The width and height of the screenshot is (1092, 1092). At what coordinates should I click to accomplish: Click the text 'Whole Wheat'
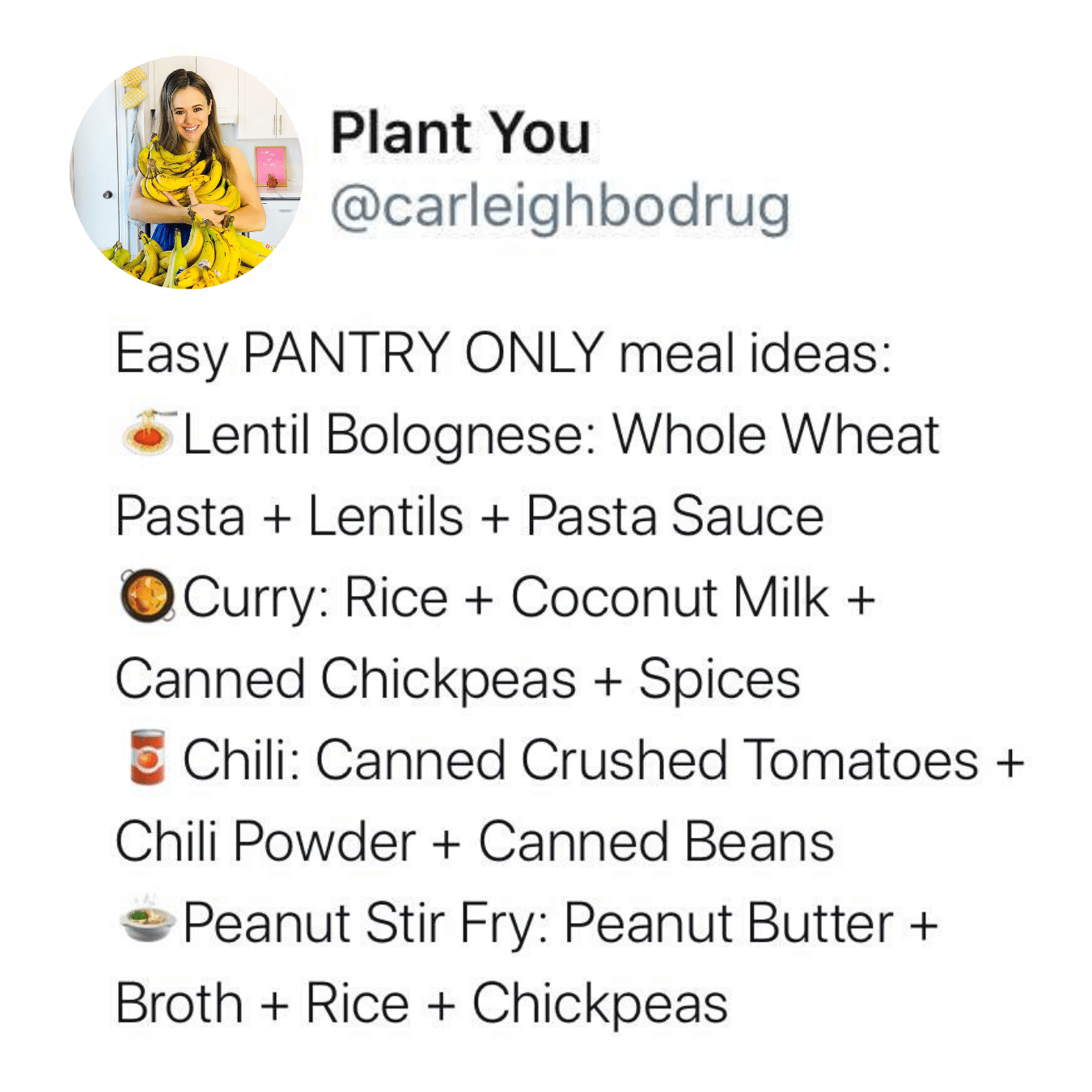click(776, 434)
